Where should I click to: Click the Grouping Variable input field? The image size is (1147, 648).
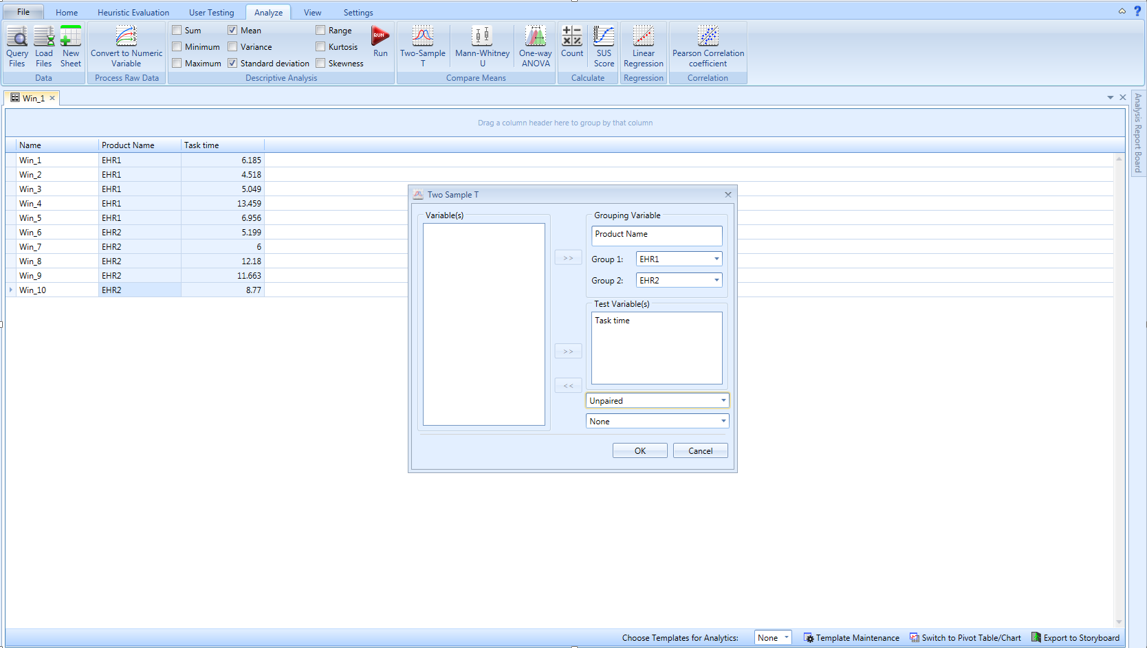[x=656, y=235]
